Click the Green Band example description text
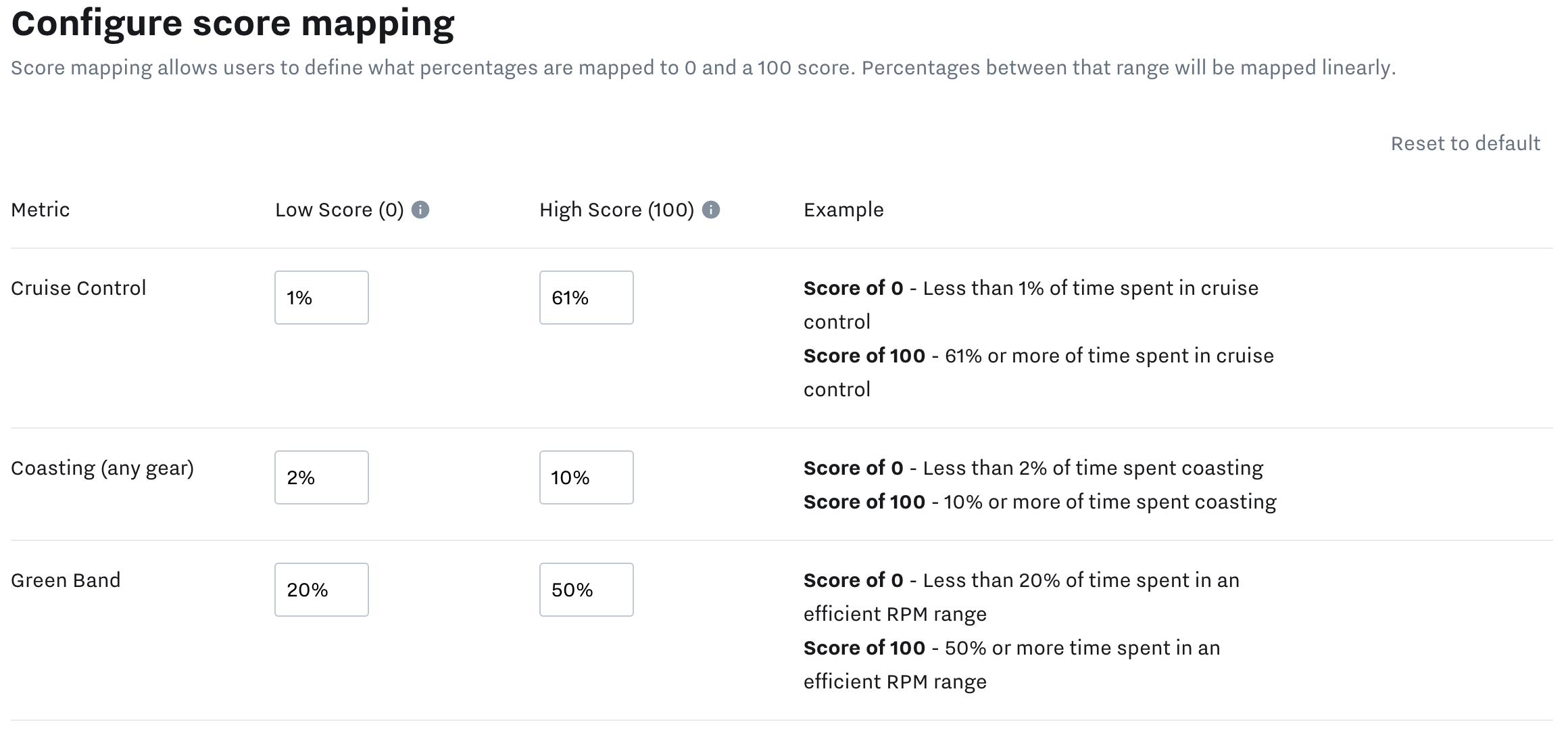Viewport: 1568px width, 729px height. click(1021, 631)
